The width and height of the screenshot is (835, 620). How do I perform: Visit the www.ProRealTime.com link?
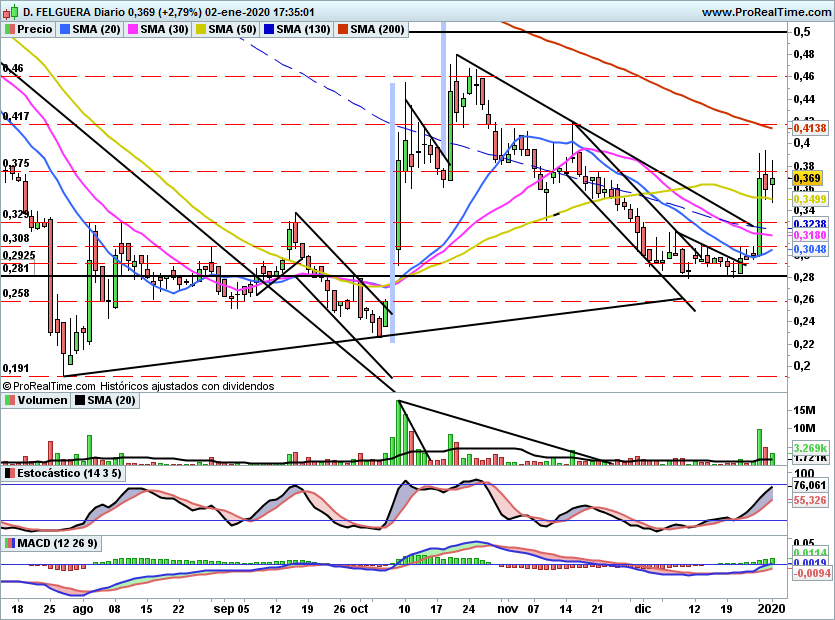click(x=766, y=12)
